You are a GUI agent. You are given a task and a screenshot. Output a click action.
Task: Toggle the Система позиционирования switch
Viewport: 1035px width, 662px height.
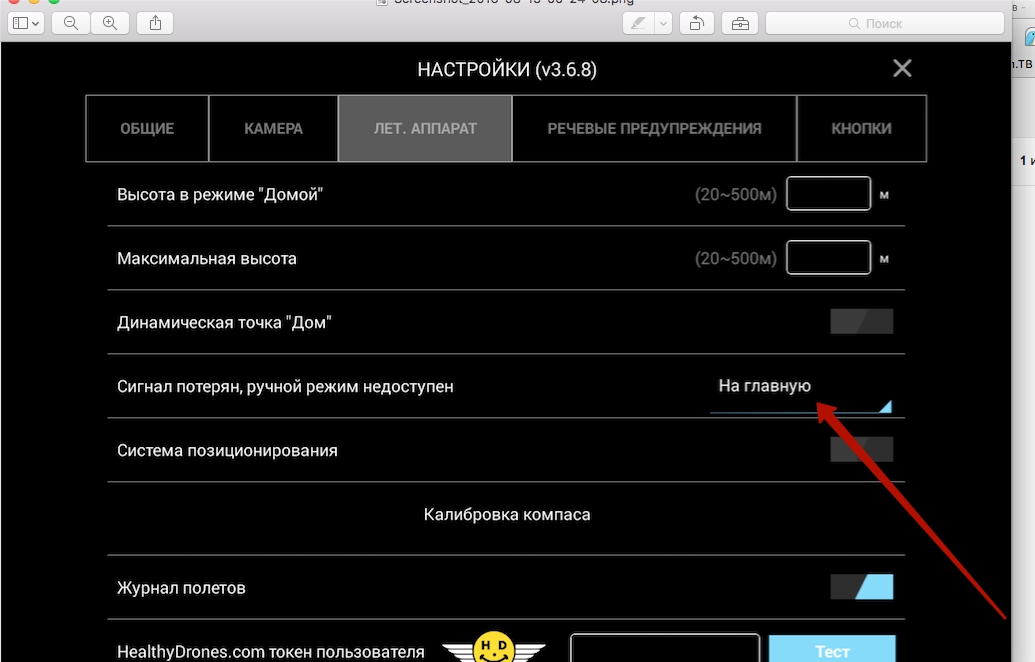tap(861, 450)
